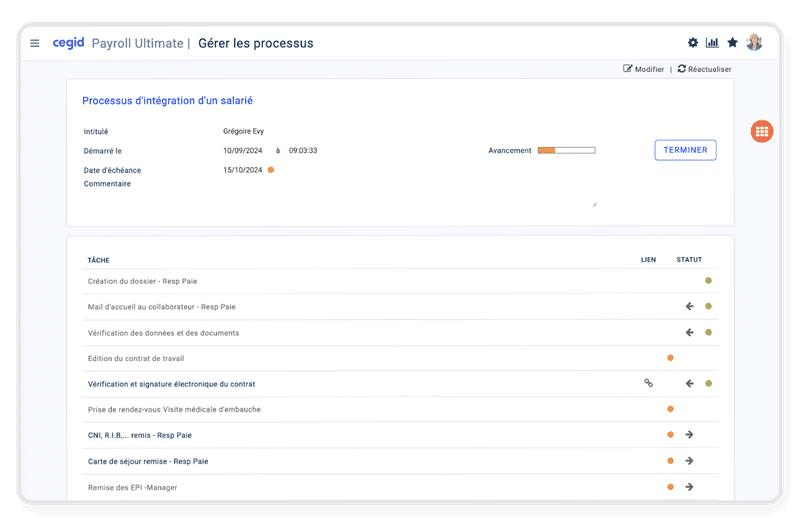Open the user profile avatar
Screen dimensions: 800x528
point(754,42)
